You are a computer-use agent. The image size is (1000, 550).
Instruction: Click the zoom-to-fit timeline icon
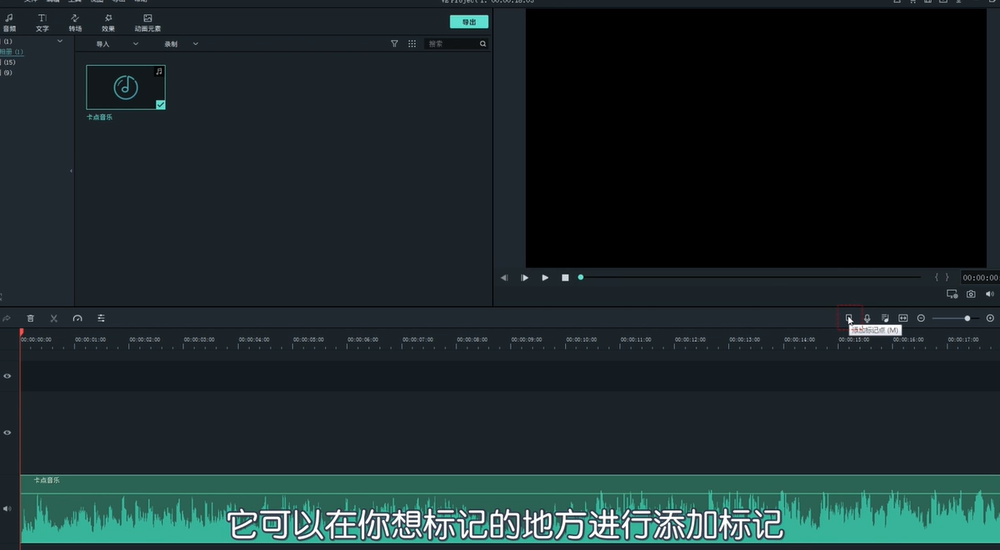tap(903, 318)
